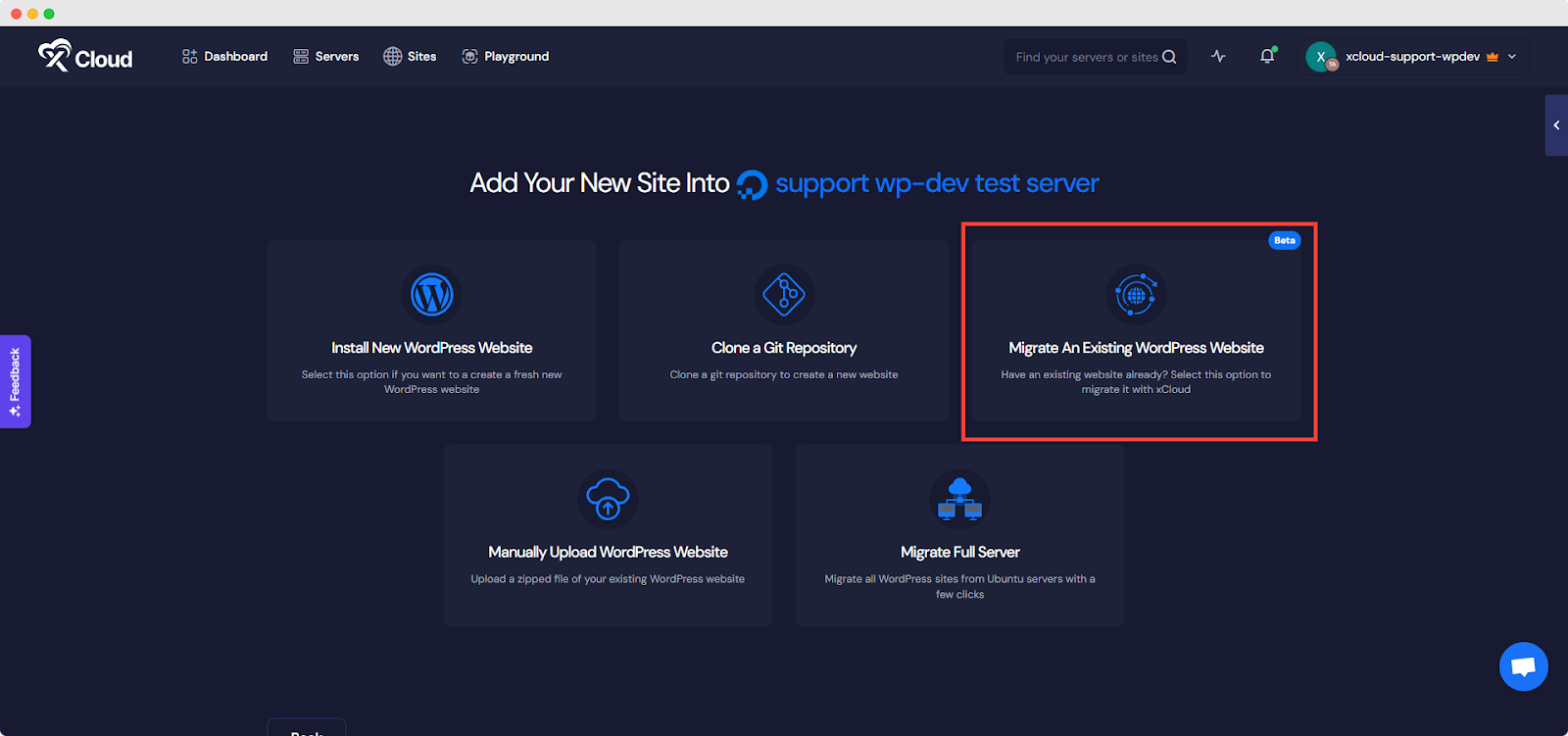Open the notifications bell
The image size is (1568, 736).
pyautogui.click(x=1267, y=56)
